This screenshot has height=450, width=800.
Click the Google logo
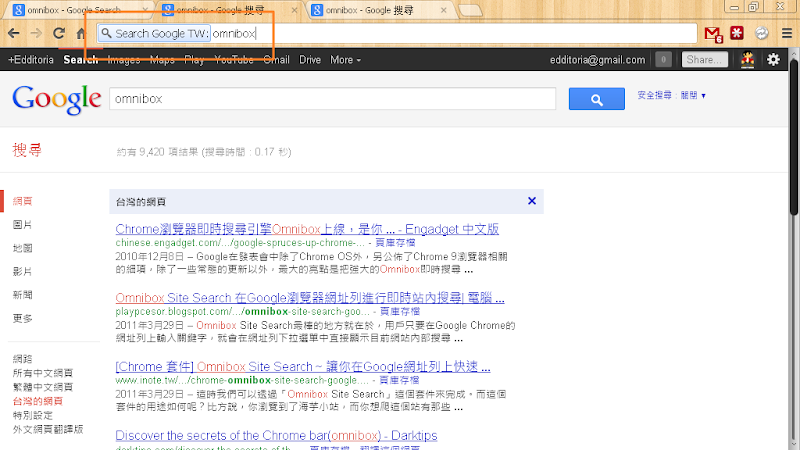click(57, 99)
